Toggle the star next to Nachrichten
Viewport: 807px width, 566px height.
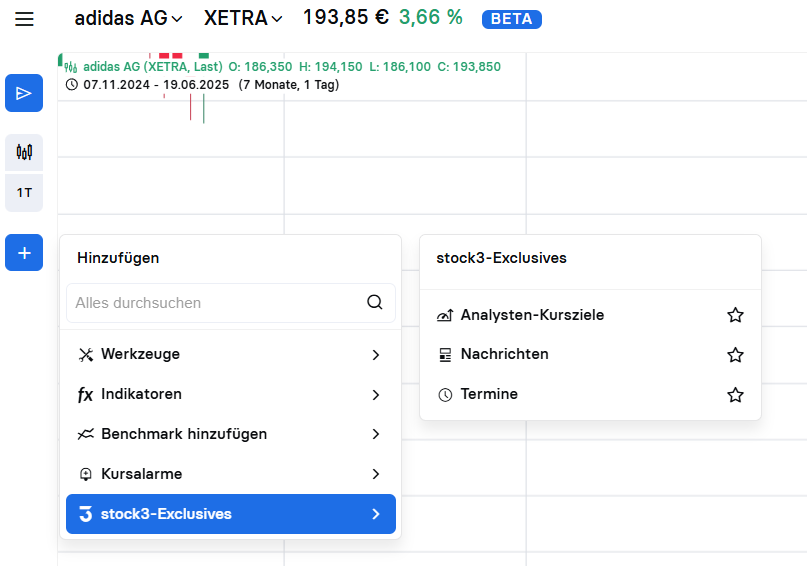coord(735,355)
